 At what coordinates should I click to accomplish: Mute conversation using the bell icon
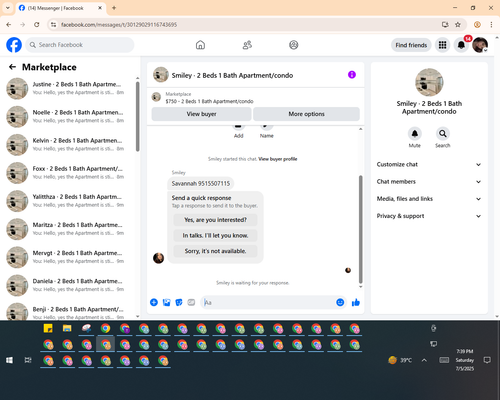coord(415,134)
